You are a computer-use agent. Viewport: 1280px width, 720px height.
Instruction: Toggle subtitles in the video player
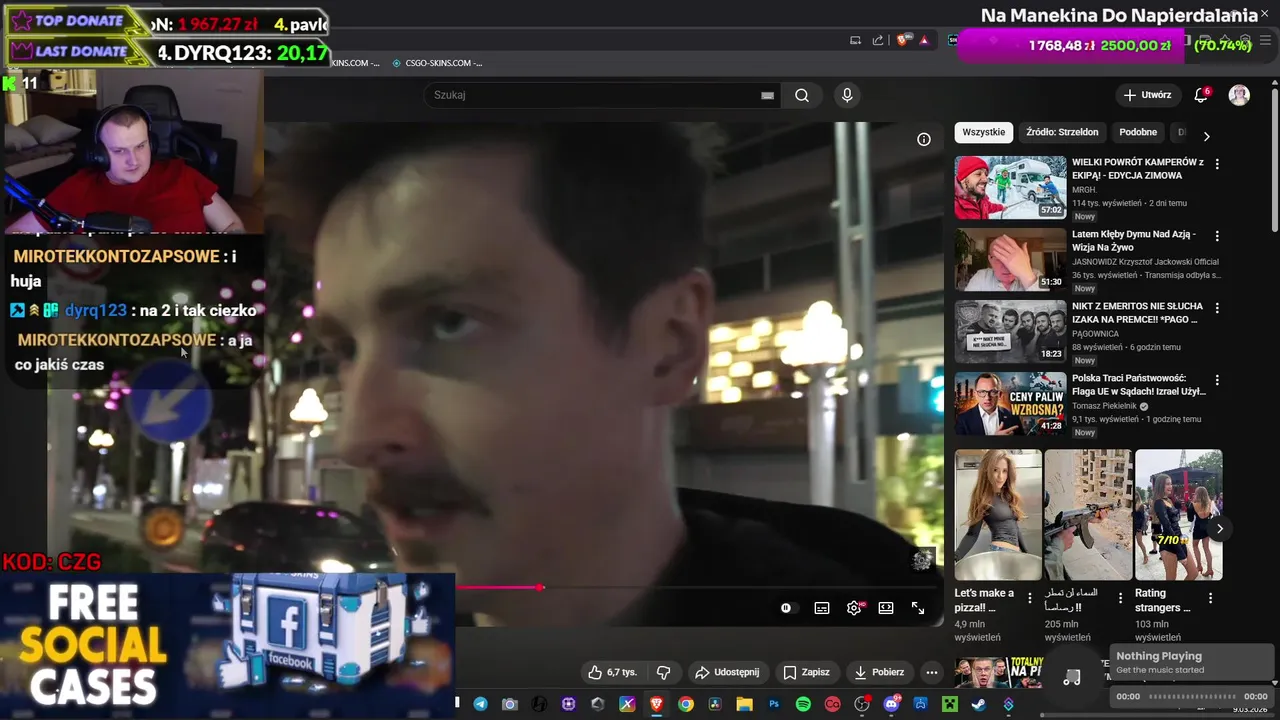tap(822, 608)
